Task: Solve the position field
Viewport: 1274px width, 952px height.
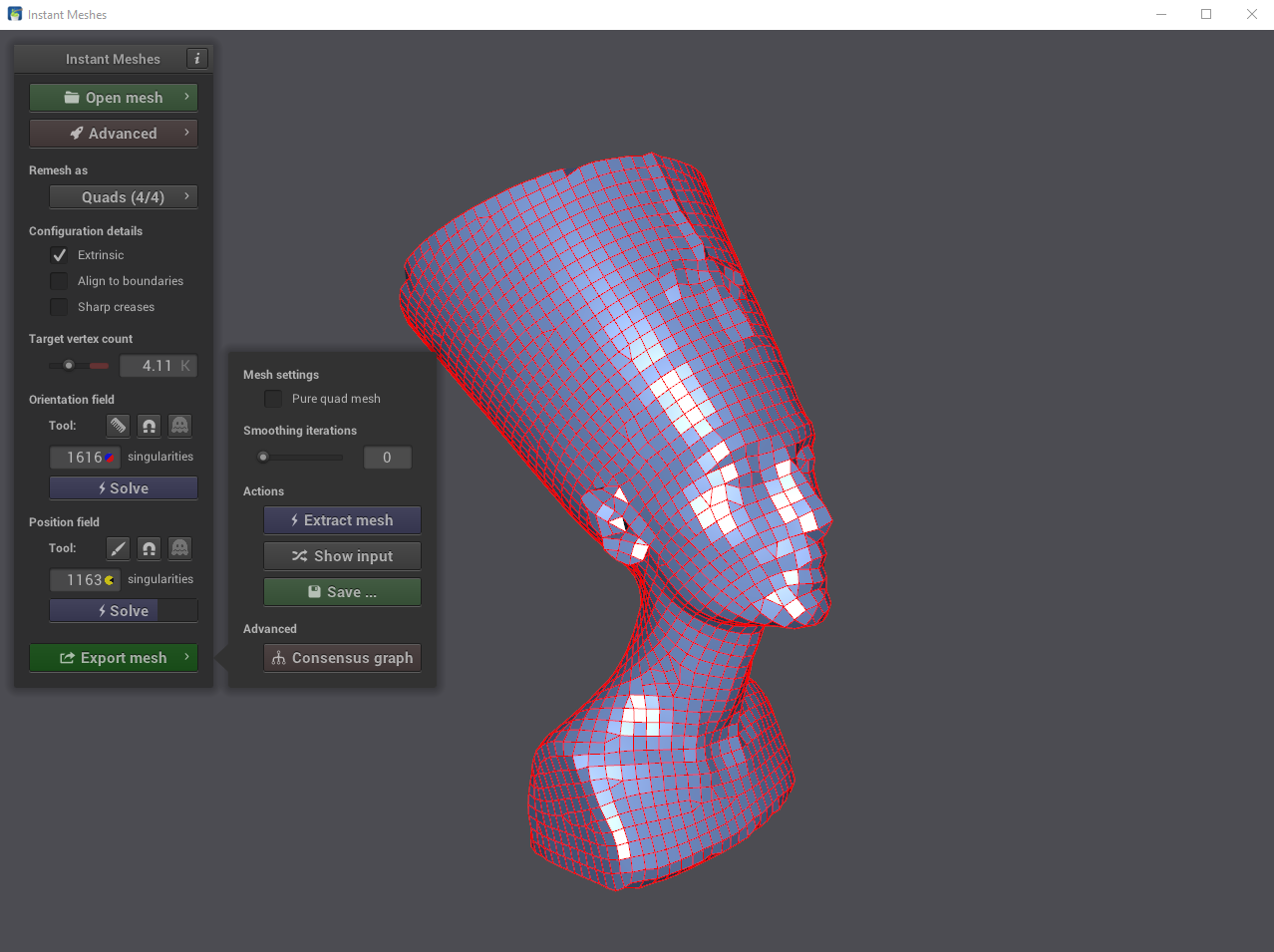Action: [x=124, y=611]
